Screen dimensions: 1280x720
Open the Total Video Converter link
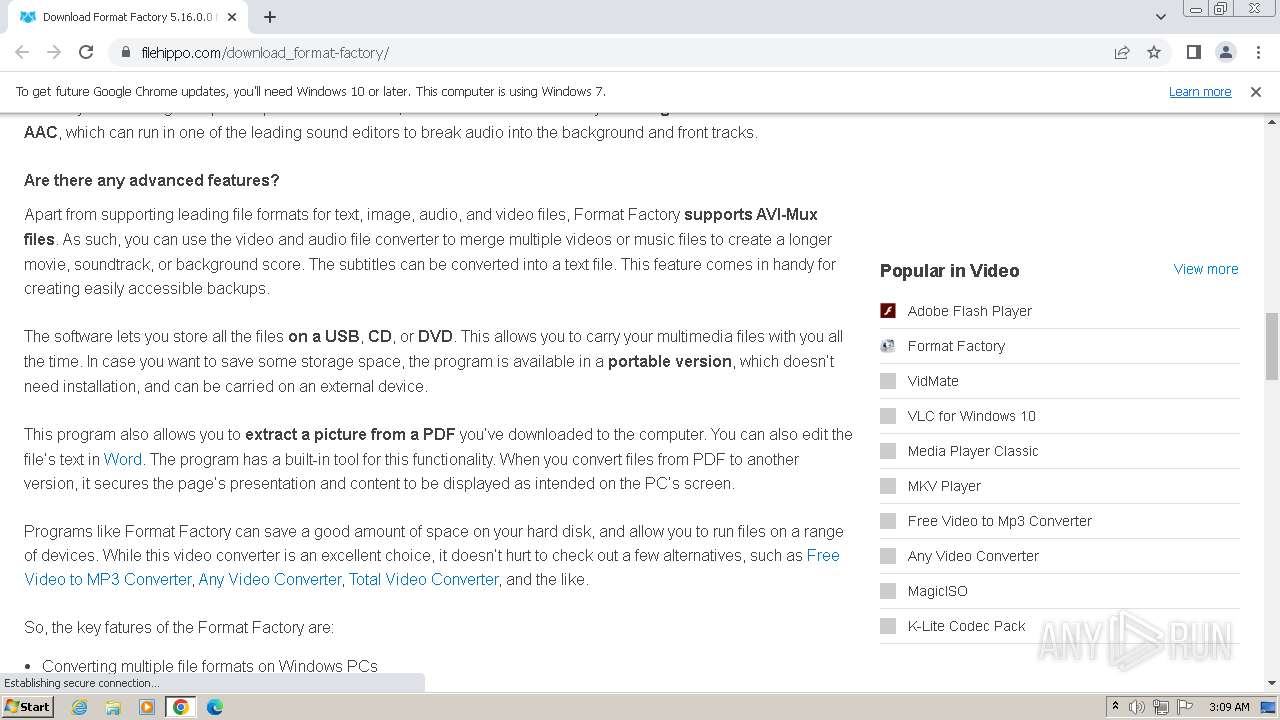[x=424, y=579]
